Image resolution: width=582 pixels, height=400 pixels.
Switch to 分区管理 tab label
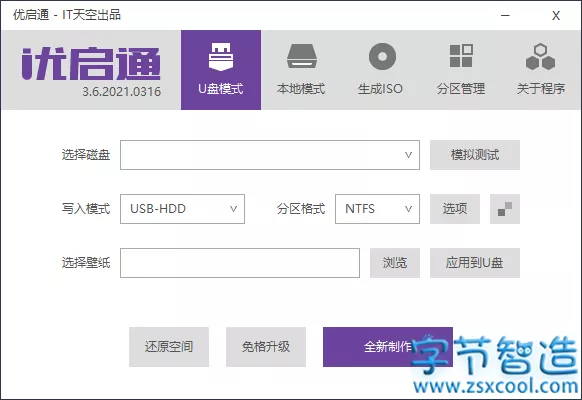461,89
